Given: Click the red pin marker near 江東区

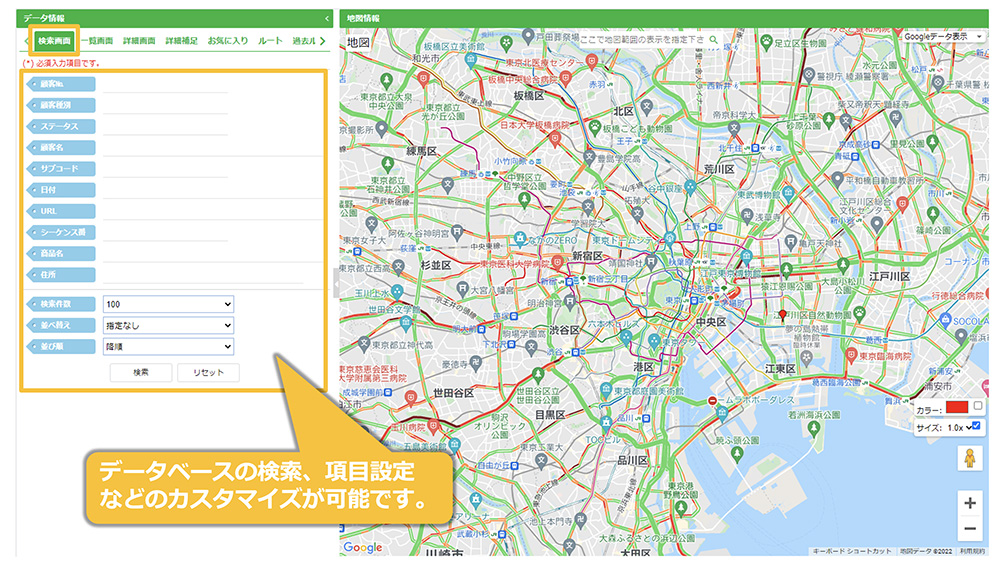Looking at the screenshot, I should pos(783,315).
